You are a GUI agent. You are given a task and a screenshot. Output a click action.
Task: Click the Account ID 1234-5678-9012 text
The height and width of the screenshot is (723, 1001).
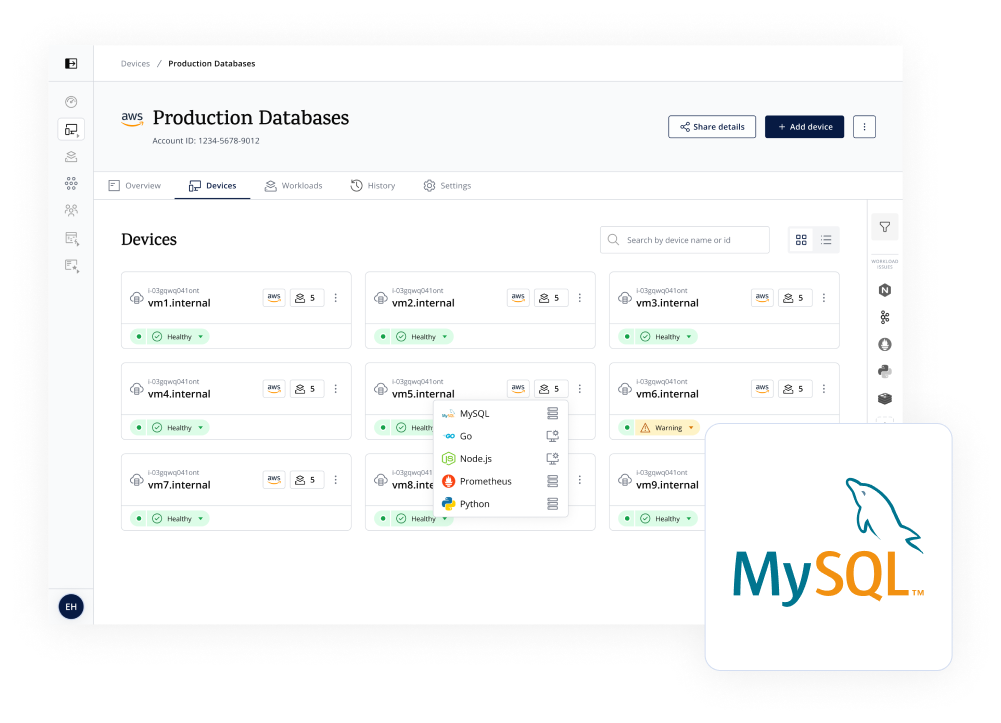pyautogui.click(x=206, y=141)
